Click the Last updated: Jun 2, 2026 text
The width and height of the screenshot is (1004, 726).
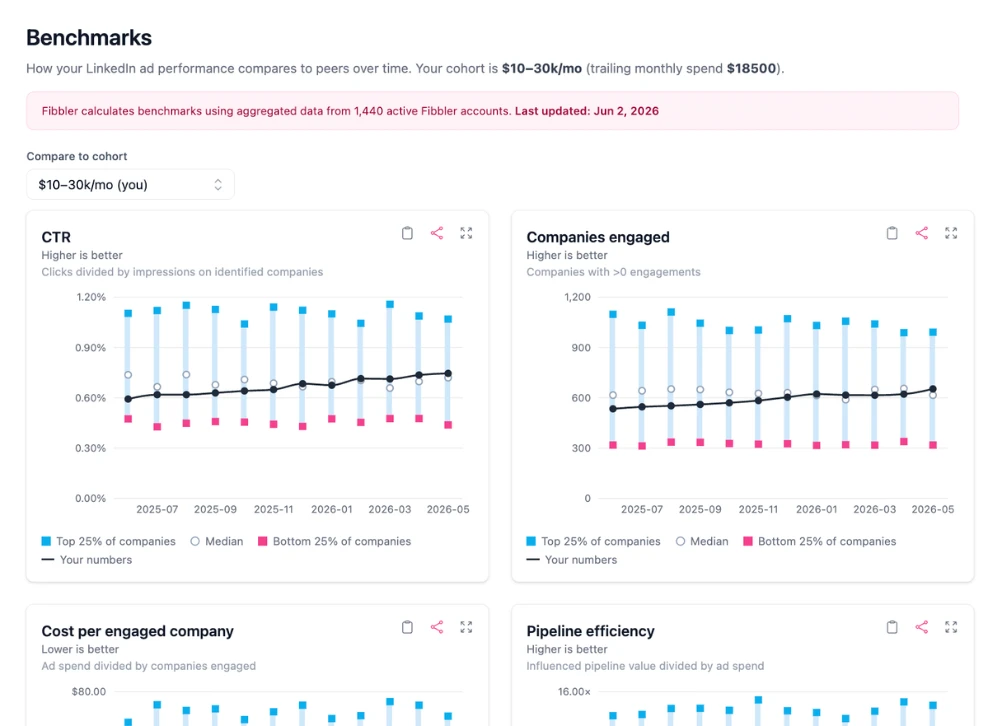point(587,111)
